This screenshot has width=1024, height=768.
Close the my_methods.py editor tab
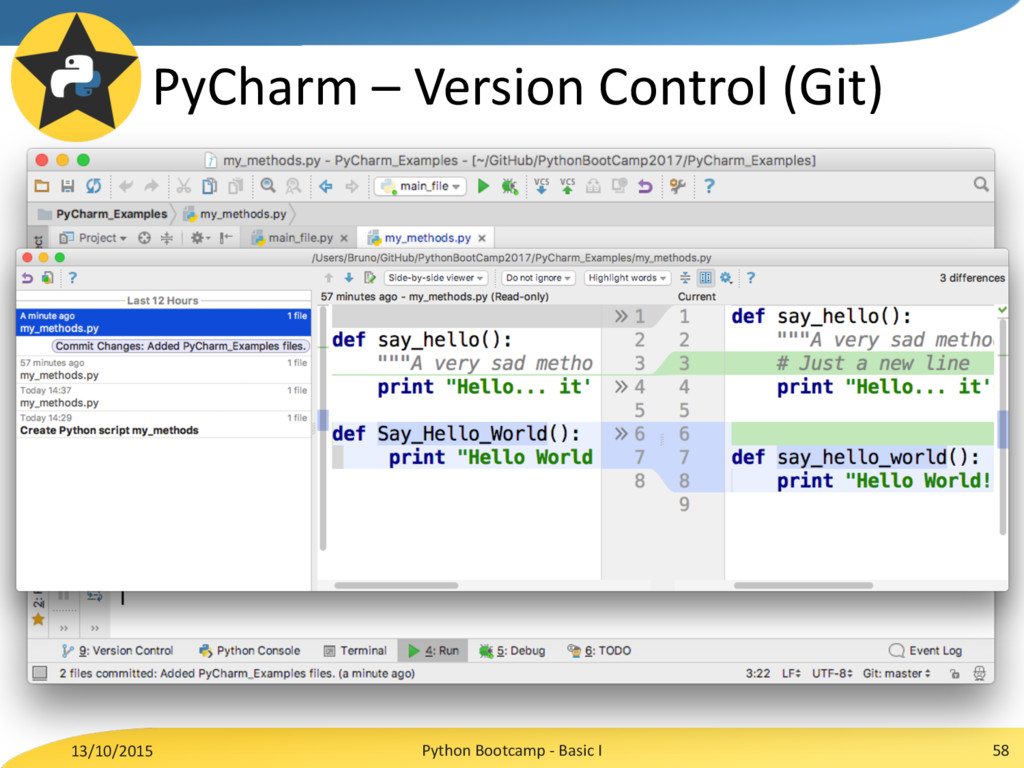point(482,238)
